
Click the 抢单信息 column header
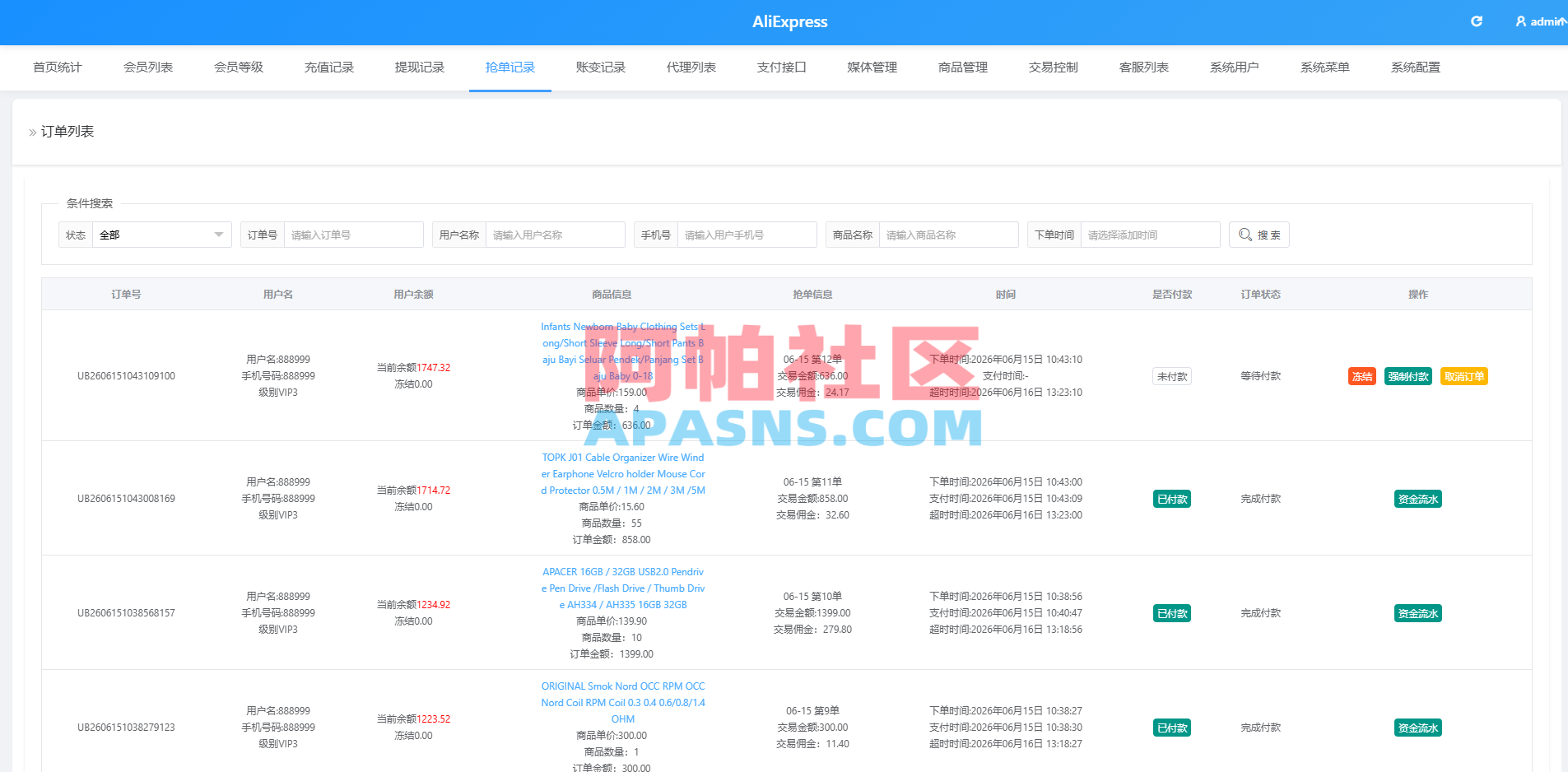(812, 295)
